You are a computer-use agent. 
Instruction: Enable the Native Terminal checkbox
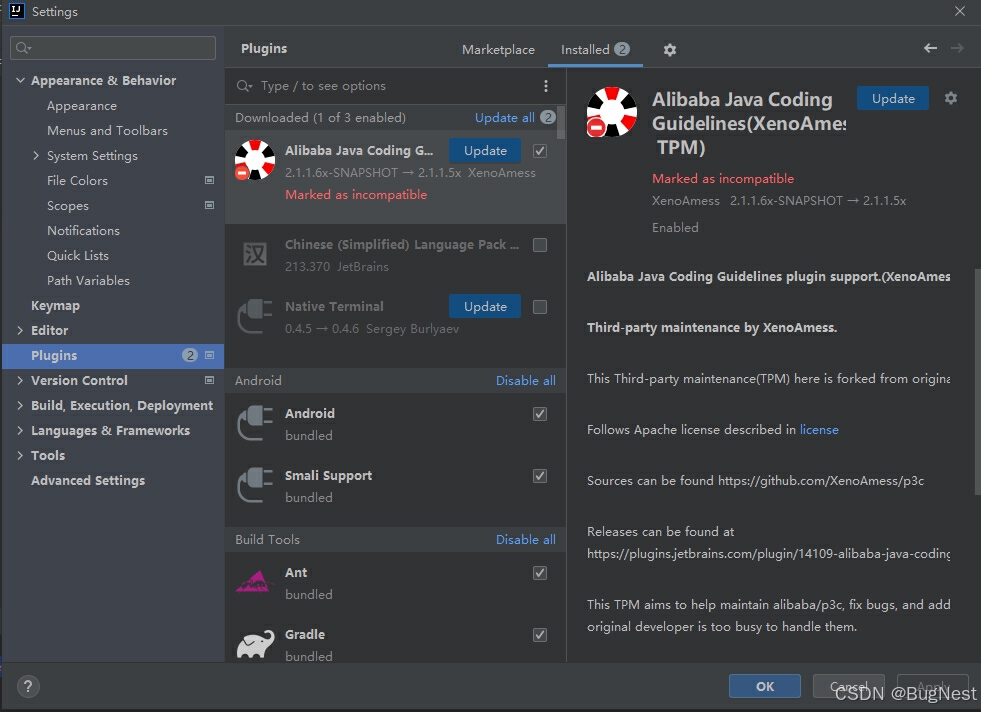click(x=540, y=307)
